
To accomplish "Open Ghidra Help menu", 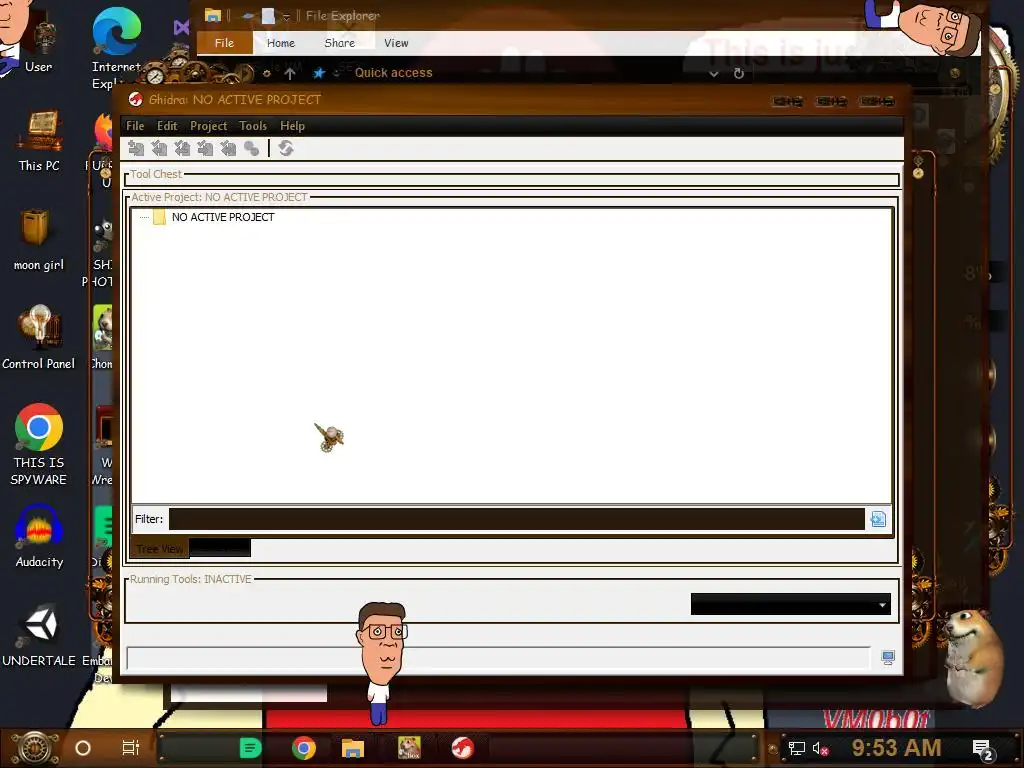I will click(x=293, y=126).
